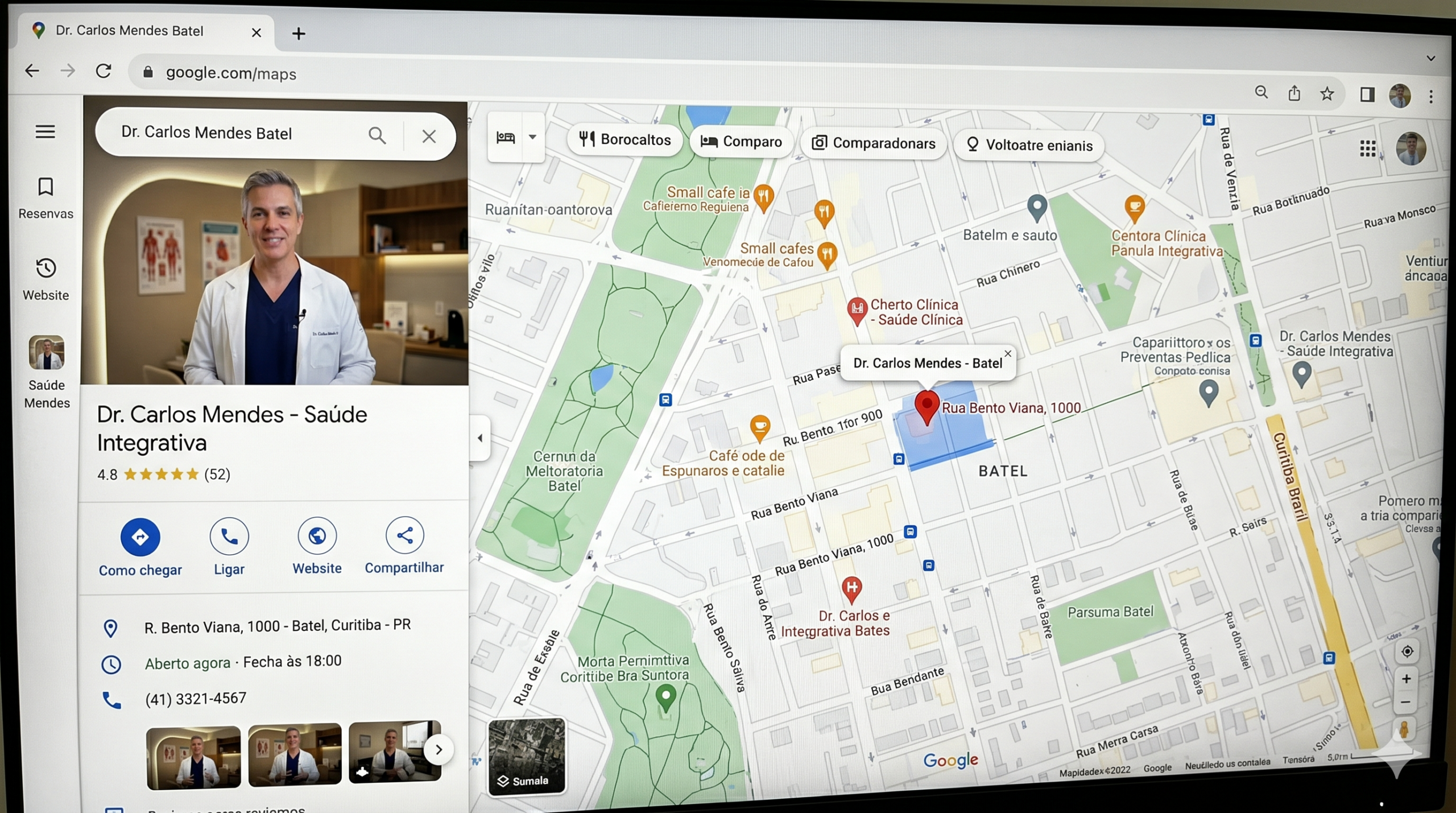Close the Dr. Carlos Mendes - Batel info bubble
The height and width of the screenshot is (813, 1456).
pos(1008,354)
